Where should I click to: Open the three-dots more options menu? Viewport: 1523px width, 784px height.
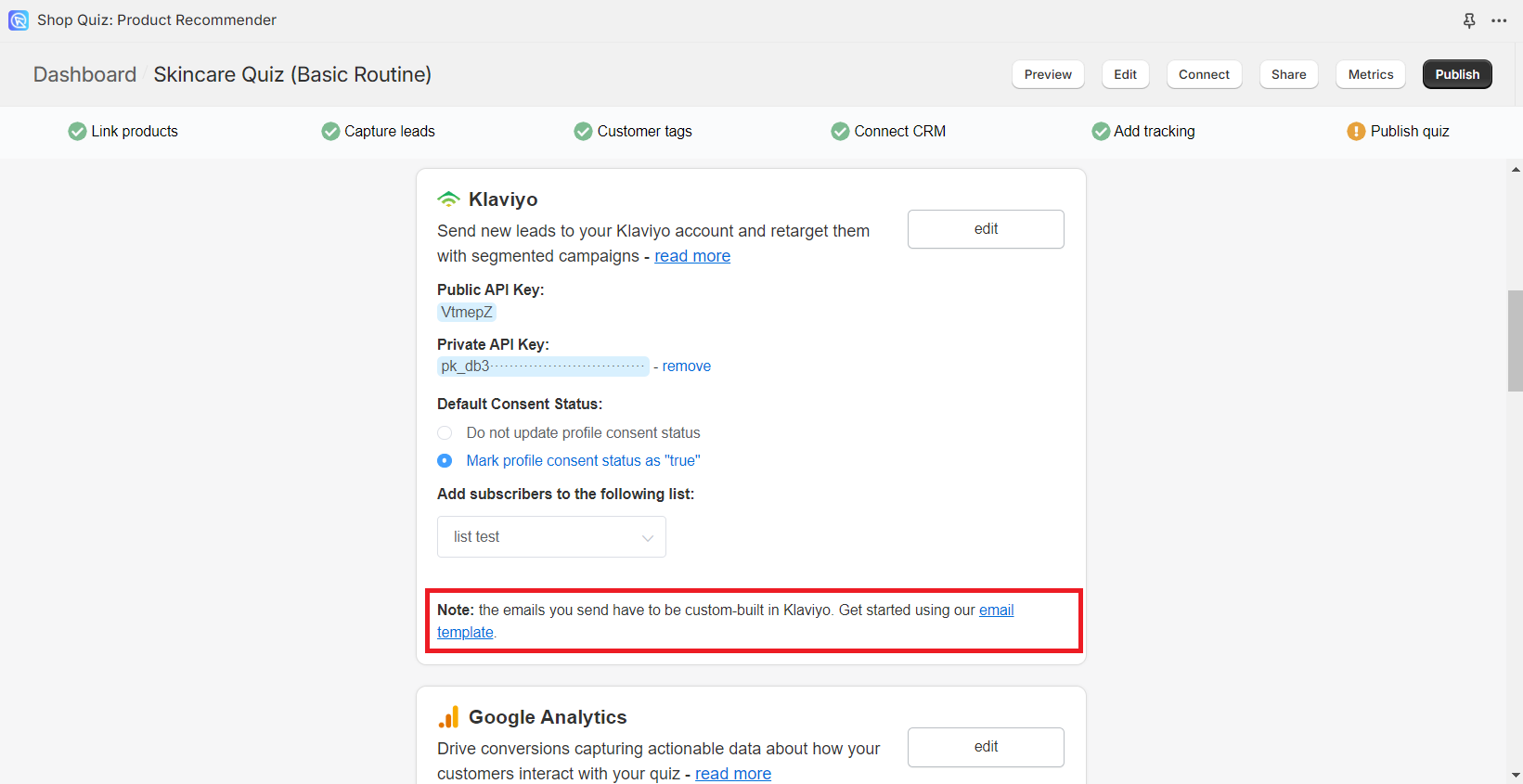click(1499, 20)
